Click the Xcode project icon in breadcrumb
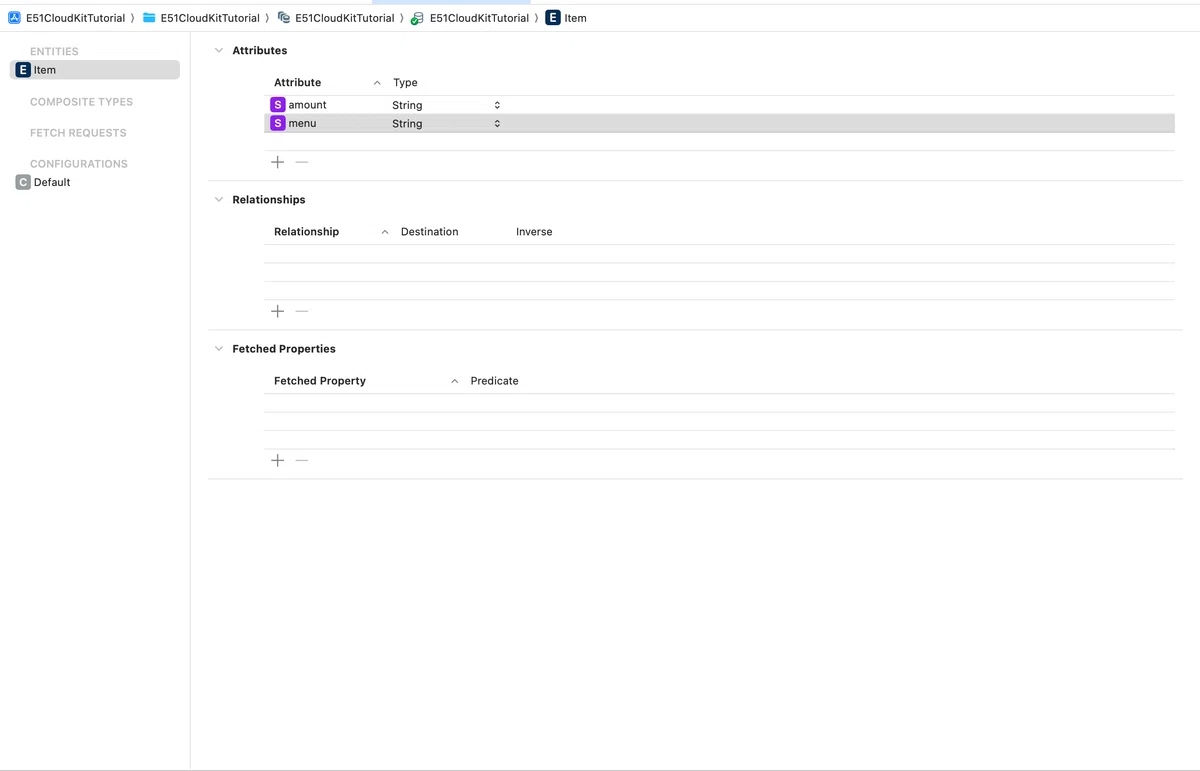Image resolution: width=1200 pixels, height=771 pixels. click(x=14, y=18)
